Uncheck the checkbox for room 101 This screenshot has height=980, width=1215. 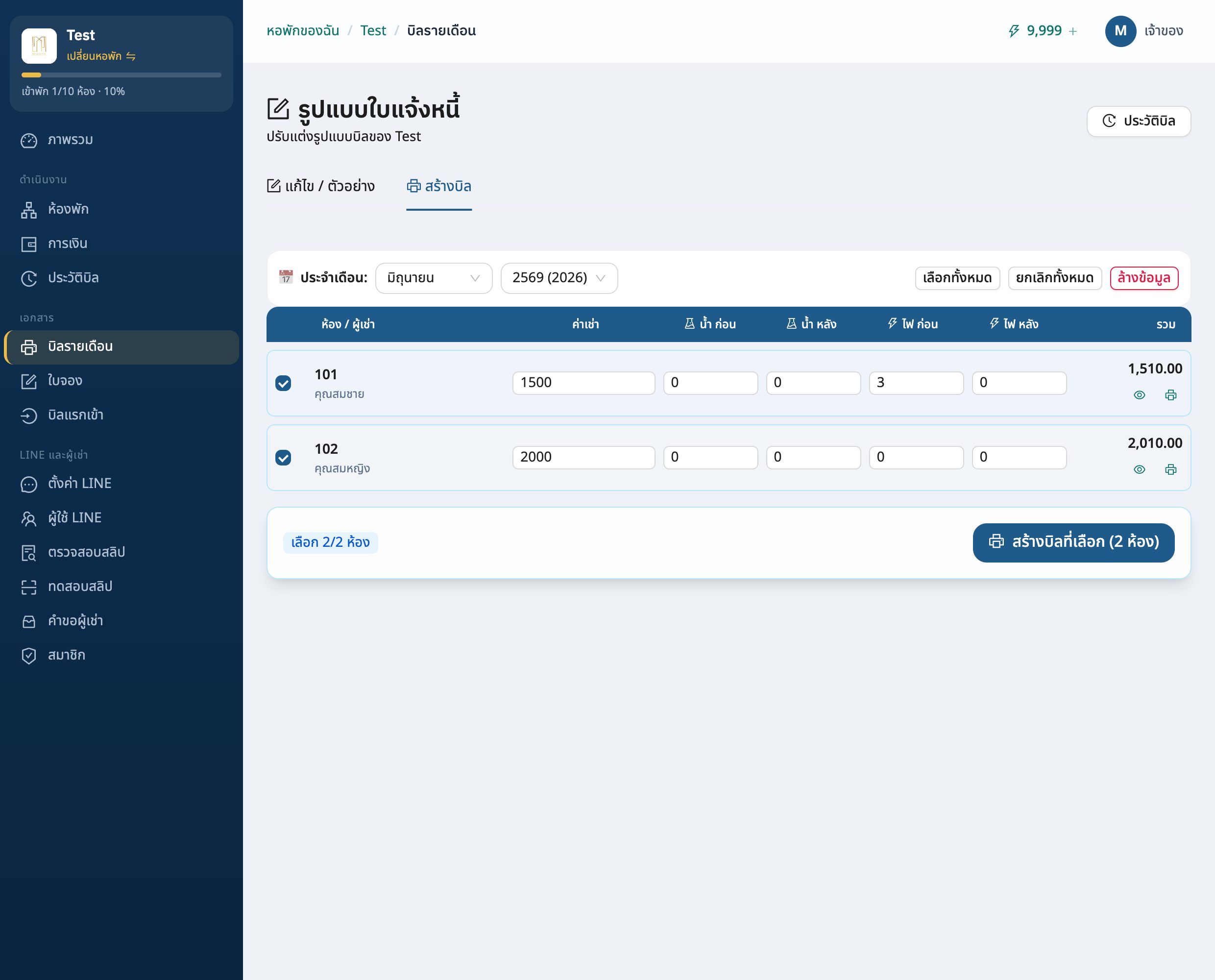tap(283, 383)
